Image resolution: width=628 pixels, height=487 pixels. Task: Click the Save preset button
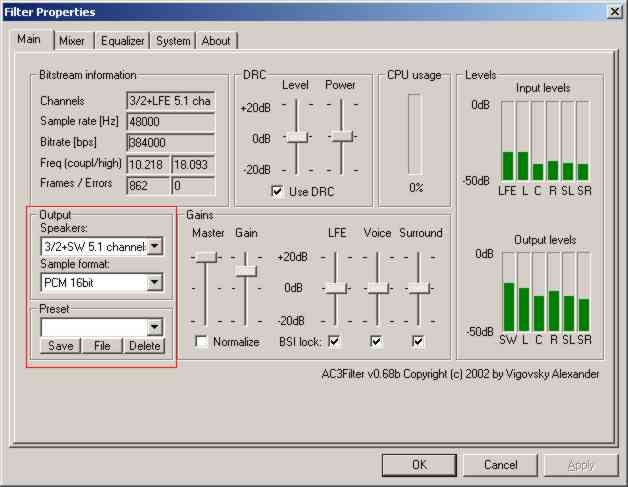point(59,346)
